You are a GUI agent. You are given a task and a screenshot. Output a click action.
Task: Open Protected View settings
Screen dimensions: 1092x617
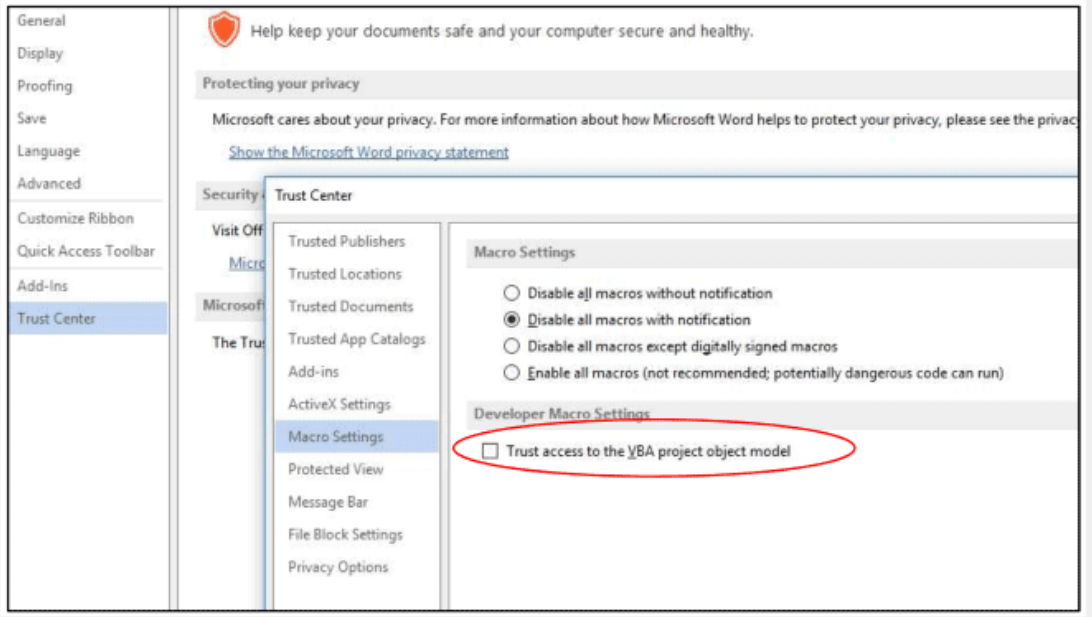point(335,469)
